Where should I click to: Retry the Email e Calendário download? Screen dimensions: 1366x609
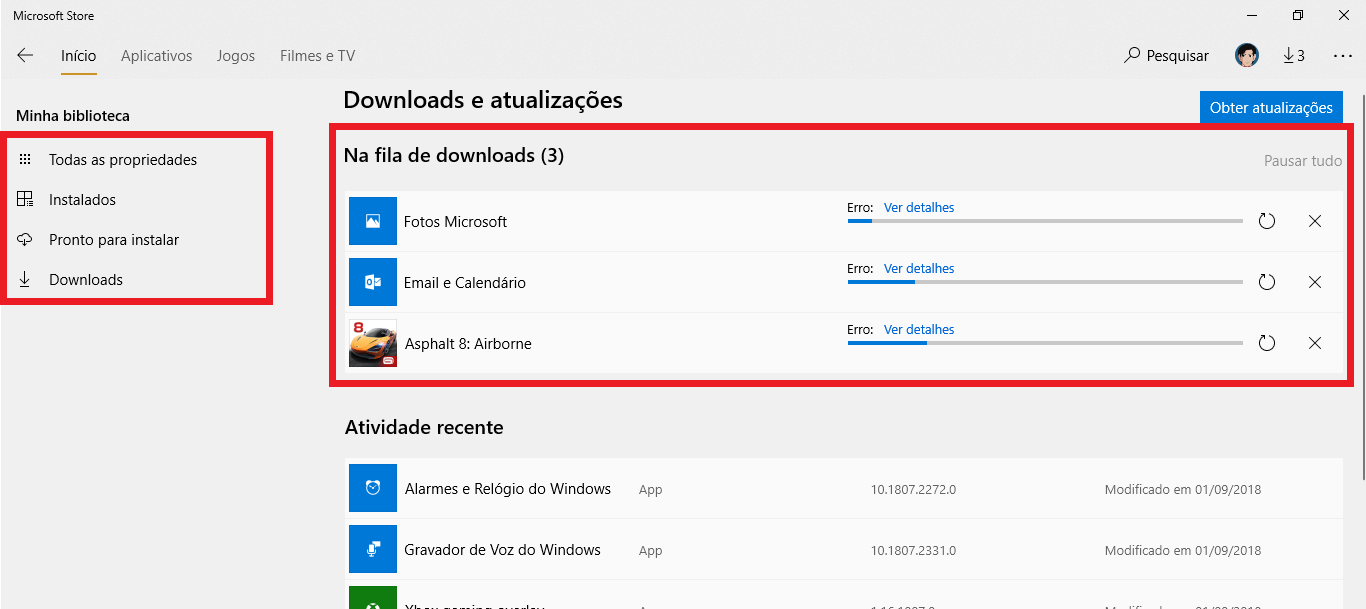1267,282
